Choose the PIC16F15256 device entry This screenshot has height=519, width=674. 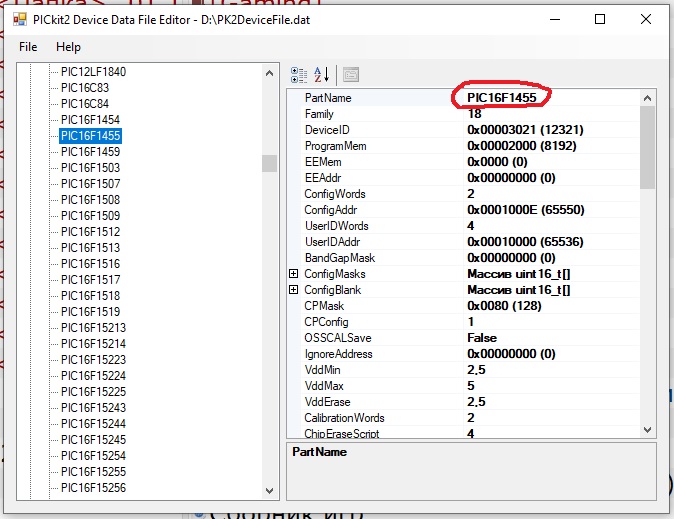tap(93, 488)
